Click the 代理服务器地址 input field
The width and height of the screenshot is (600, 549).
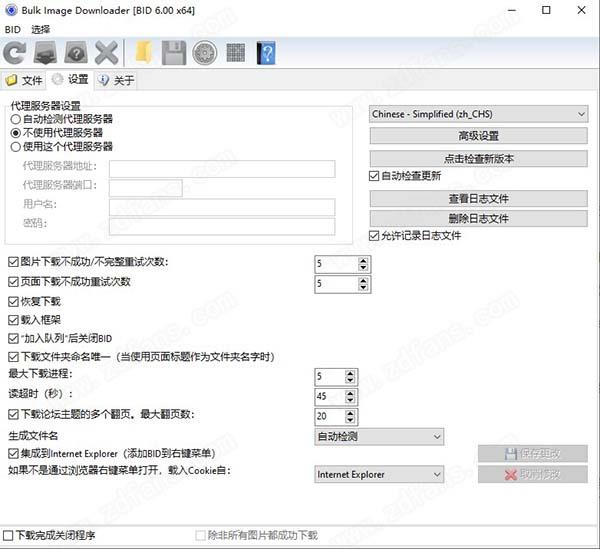[222, 169]
